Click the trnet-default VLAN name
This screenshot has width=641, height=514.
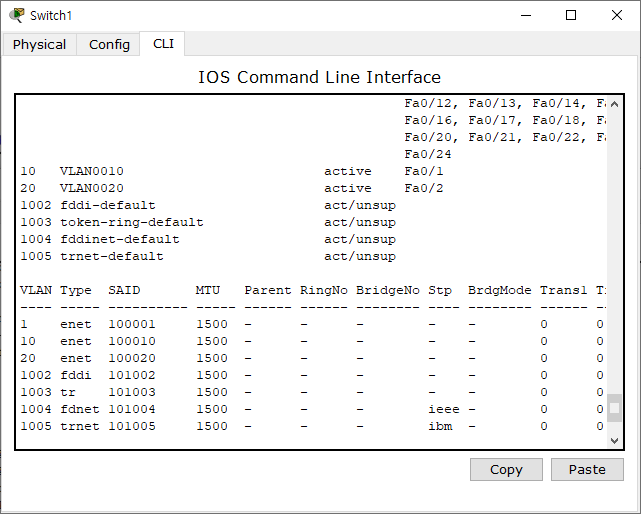112,256
